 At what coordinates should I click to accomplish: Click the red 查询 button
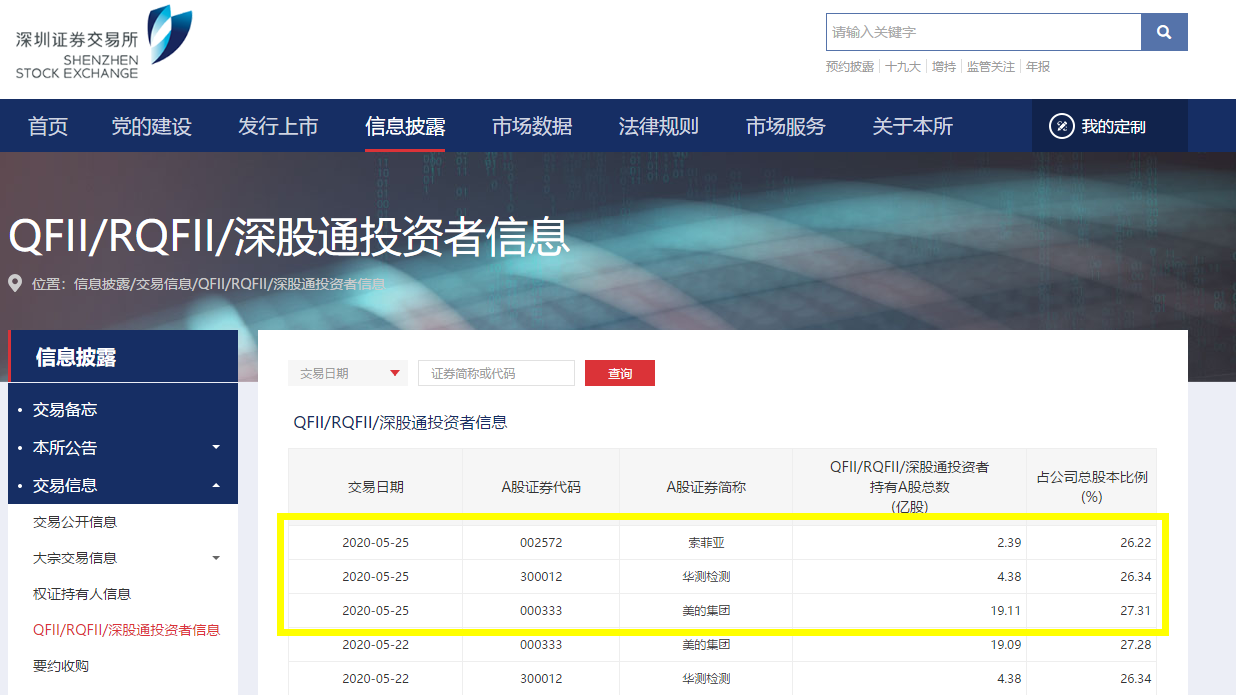coord(620,373)
